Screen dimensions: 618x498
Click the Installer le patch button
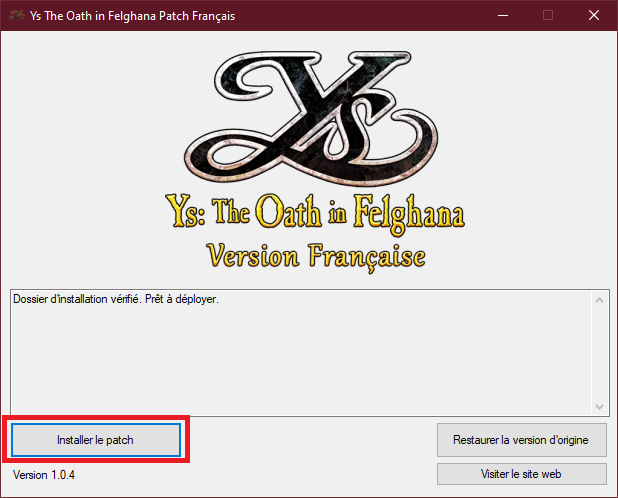point(95,439)
